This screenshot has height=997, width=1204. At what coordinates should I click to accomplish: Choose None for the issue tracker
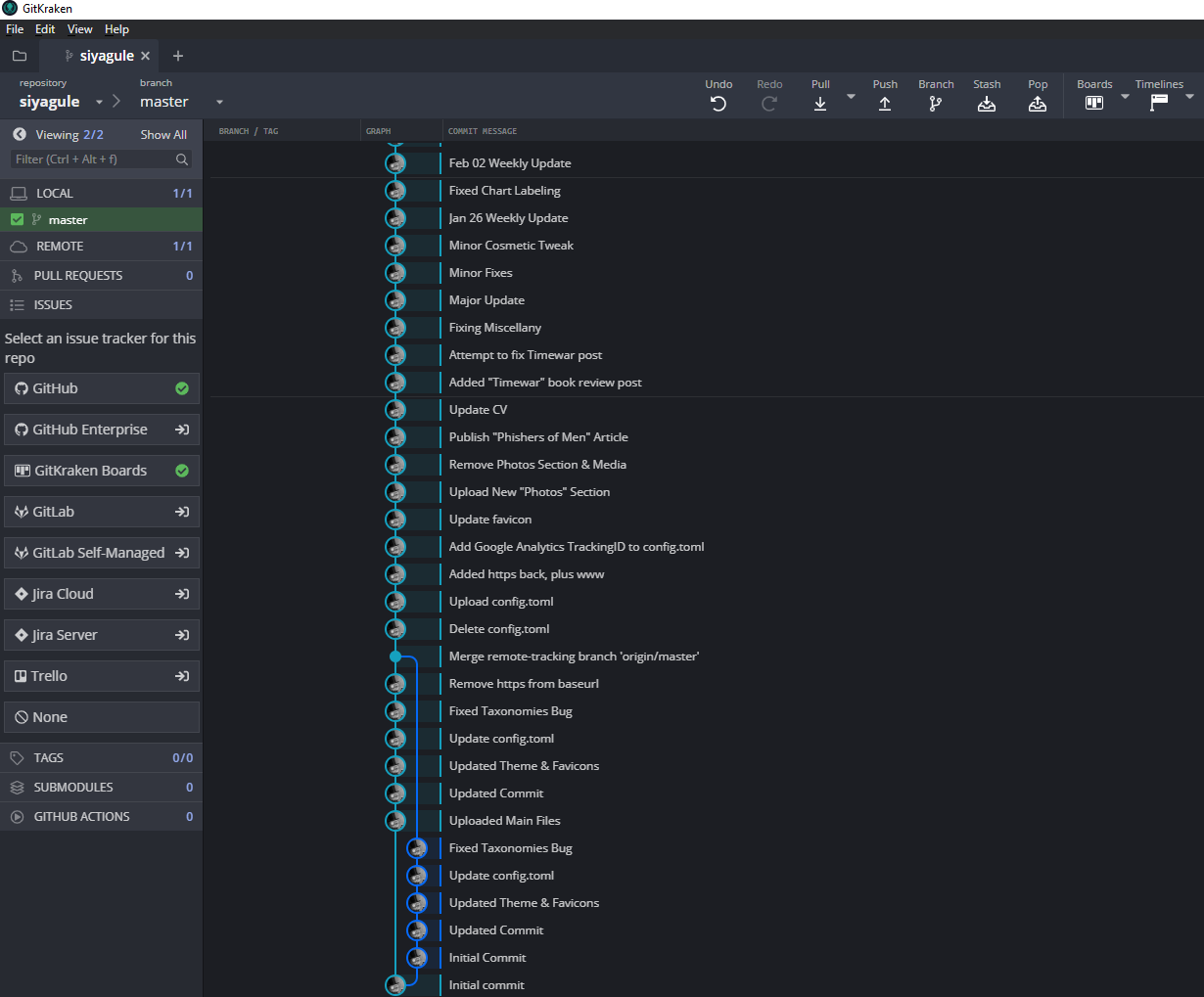click(x=102, y=717)
